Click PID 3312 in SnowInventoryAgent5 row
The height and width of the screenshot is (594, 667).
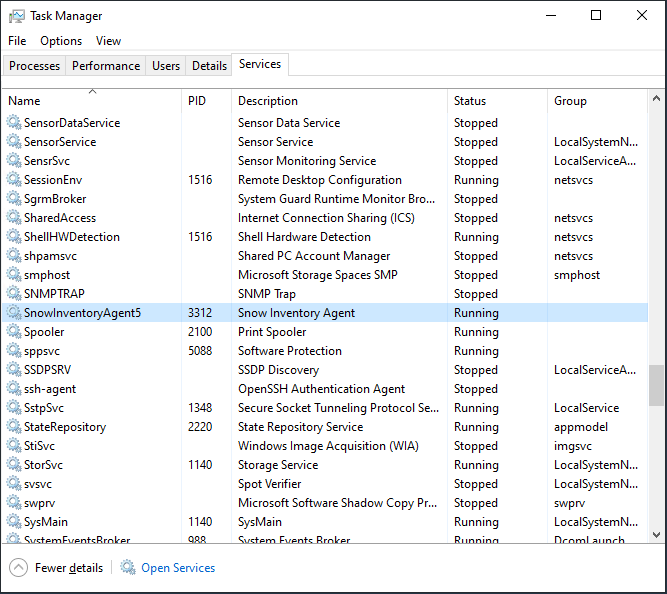tap(200, 313)
